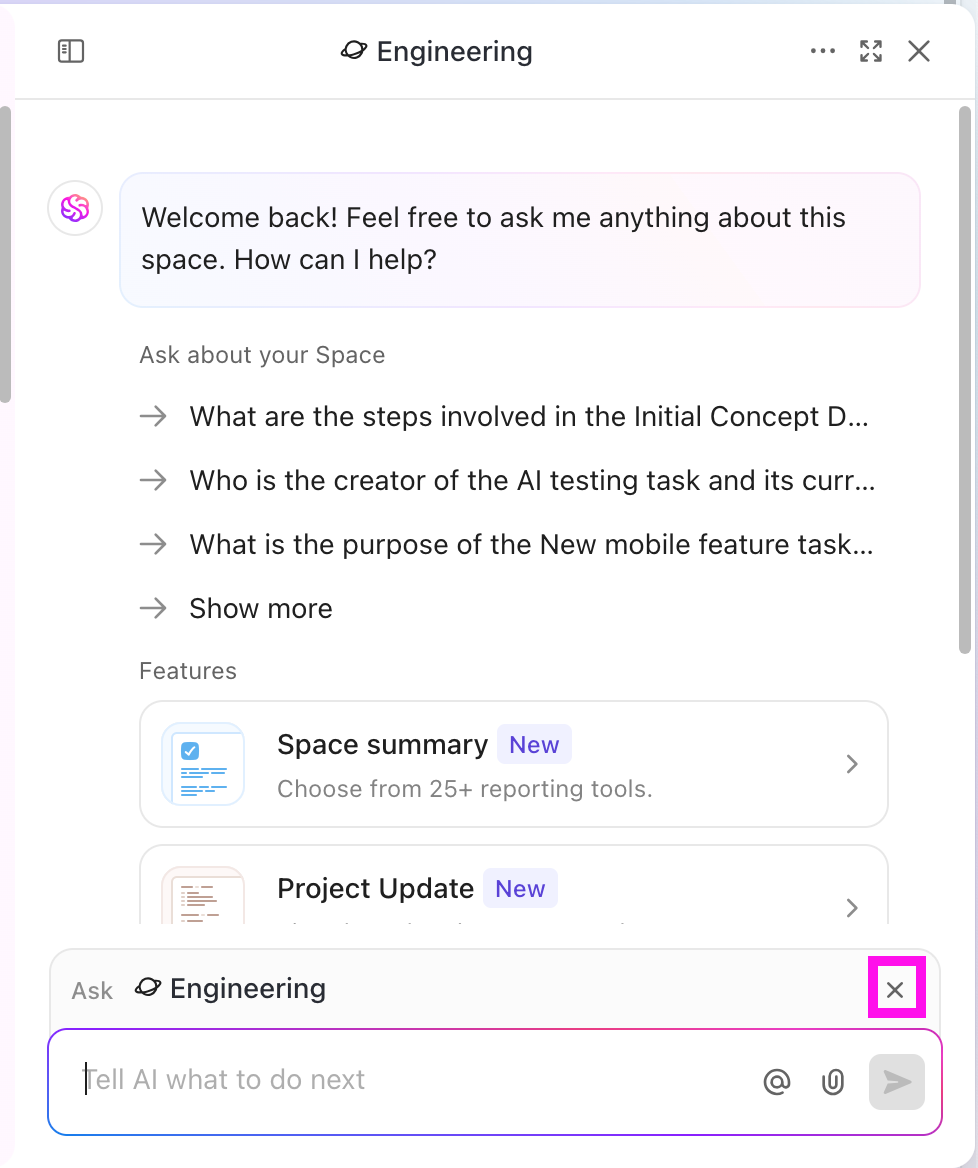Remove the Engineering context chip
This screenshot has height=1168, width=978.
pyautogui.click(x=895, y=990)
